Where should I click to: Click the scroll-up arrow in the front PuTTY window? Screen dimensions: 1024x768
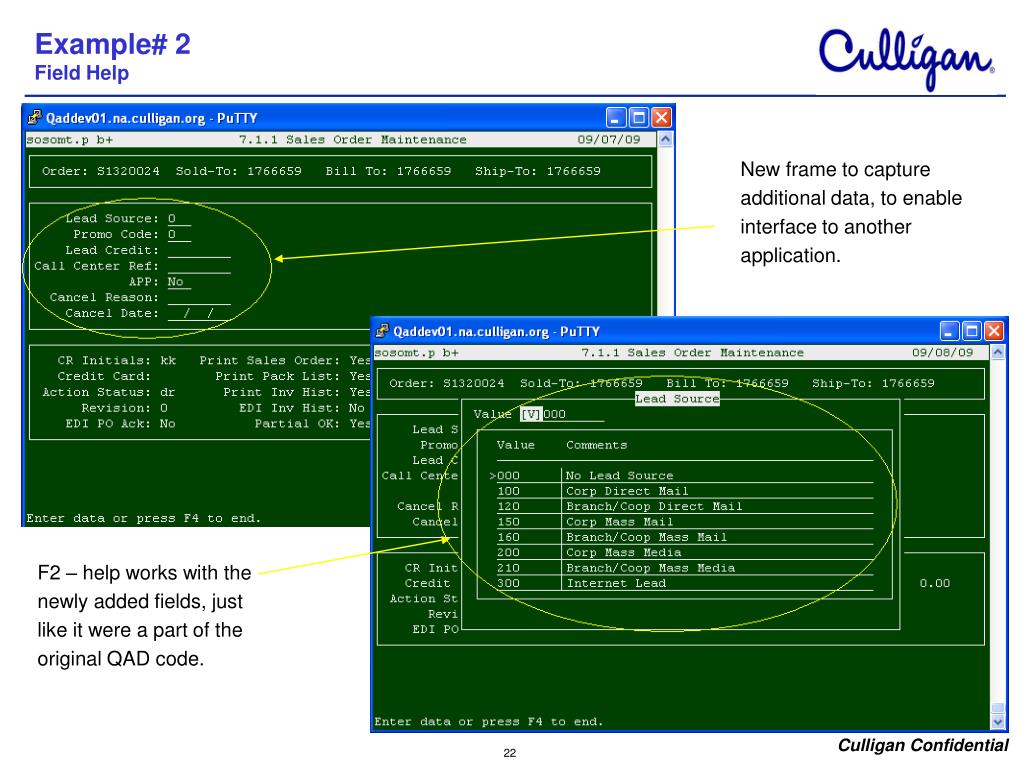998,353
